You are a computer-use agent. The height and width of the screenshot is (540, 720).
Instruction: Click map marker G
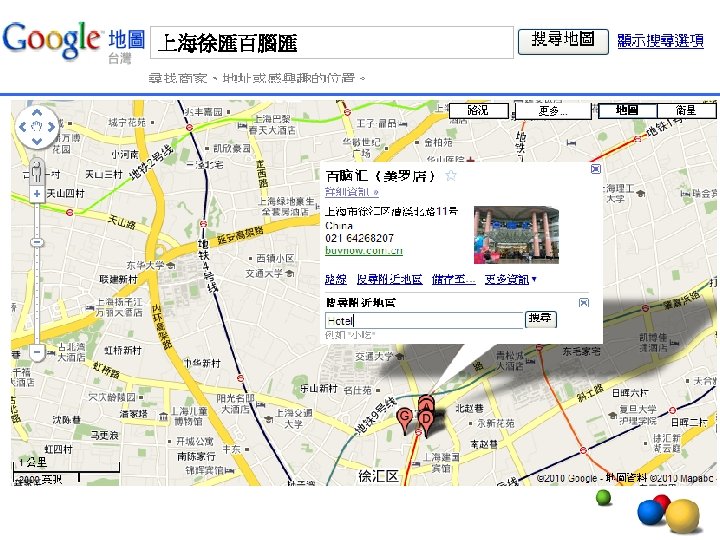(x=404, y=420)
